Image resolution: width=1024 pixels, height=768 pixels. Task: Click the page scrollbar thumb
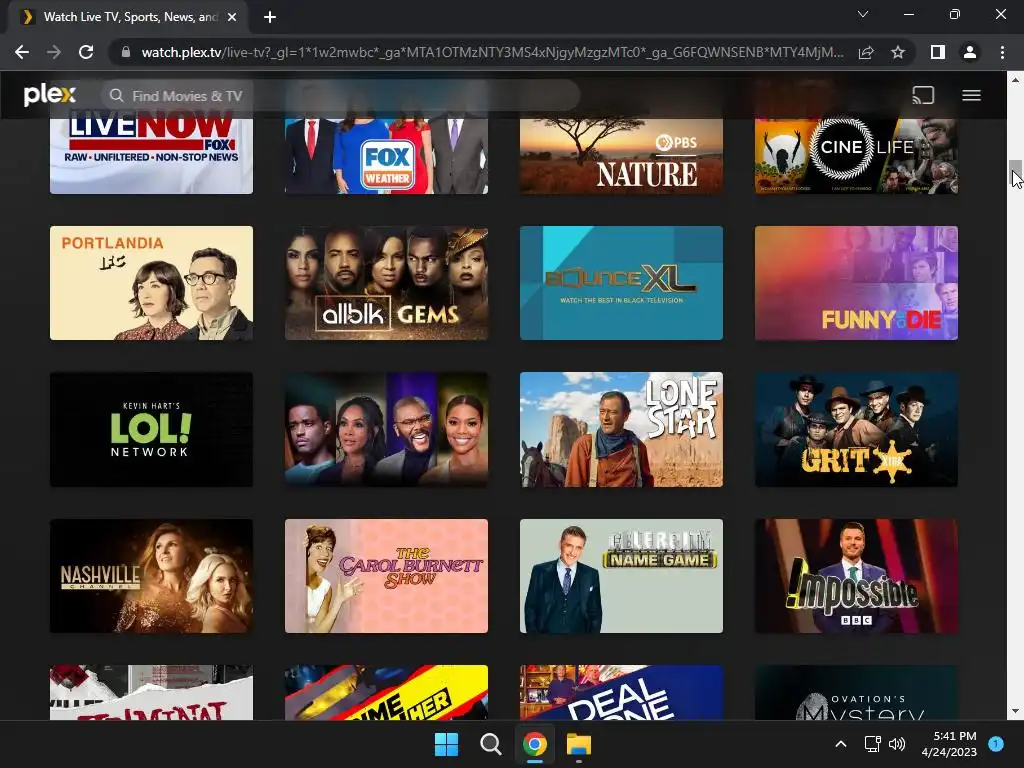click(x=1015, y=173)
